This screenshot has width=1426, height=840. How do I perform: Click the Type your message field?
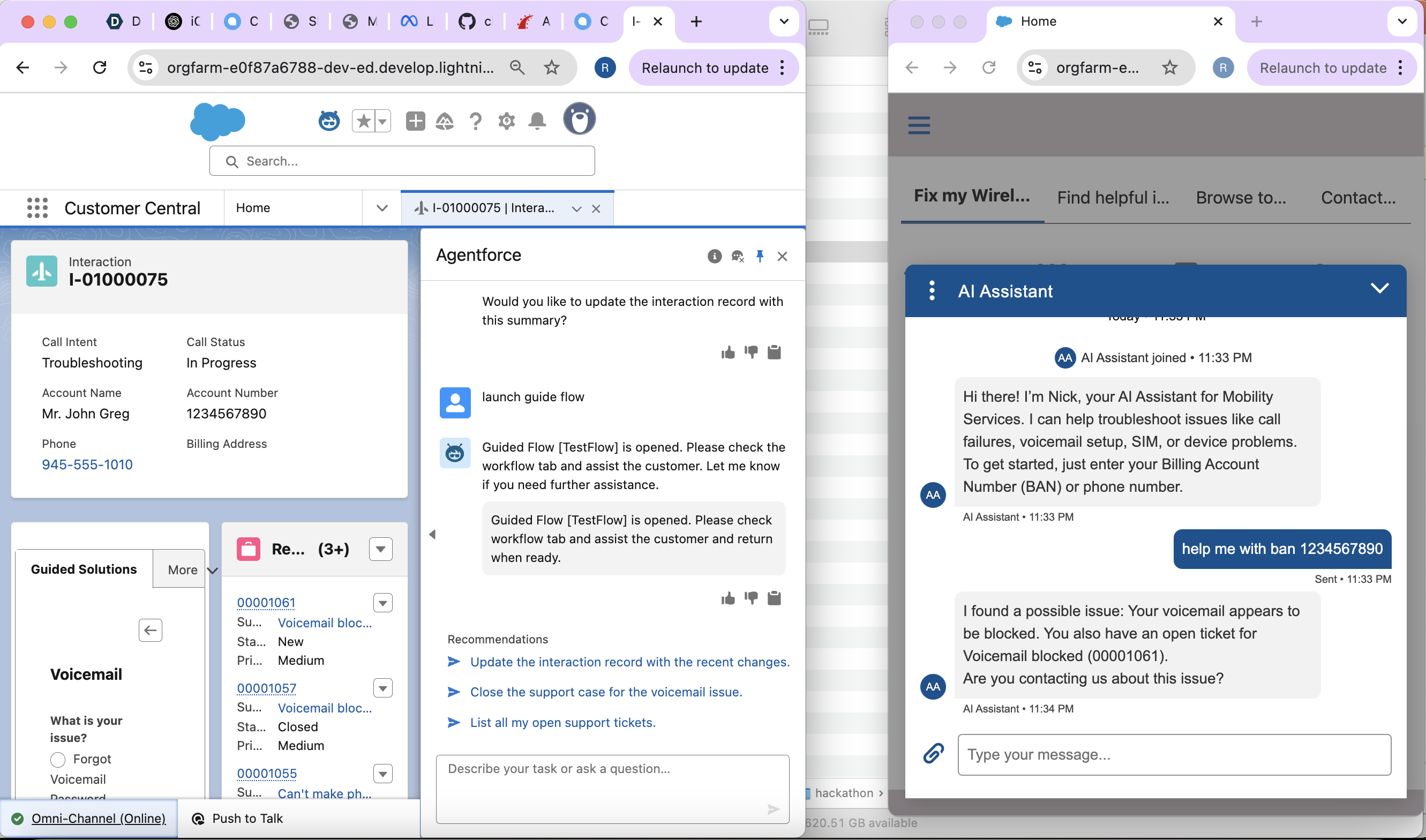[x=1174, y=754]
